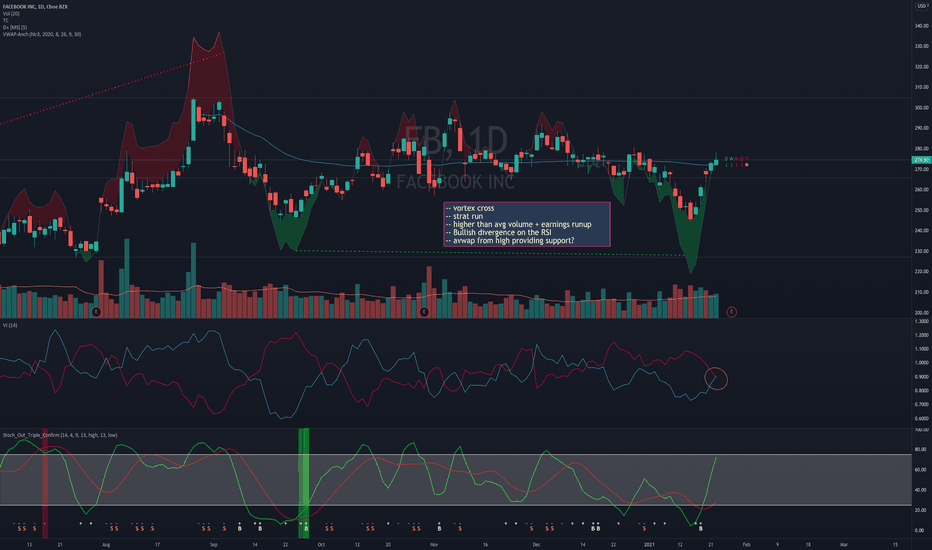Click the 200.00 price axis label
The height and width of the screenshot is (550, 932).
(922, 312)
